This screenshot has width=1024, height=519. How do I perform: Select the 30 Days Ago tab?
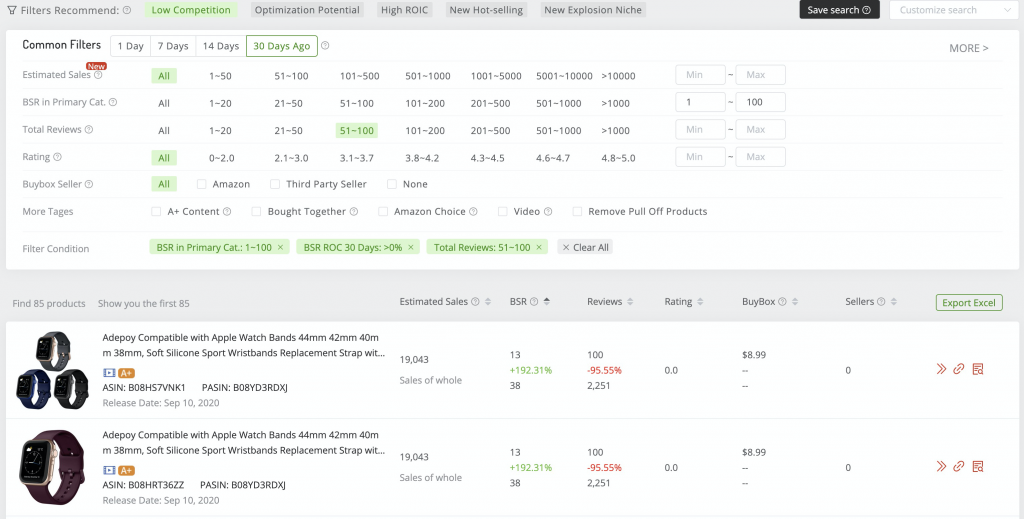[x=281, y=46]
